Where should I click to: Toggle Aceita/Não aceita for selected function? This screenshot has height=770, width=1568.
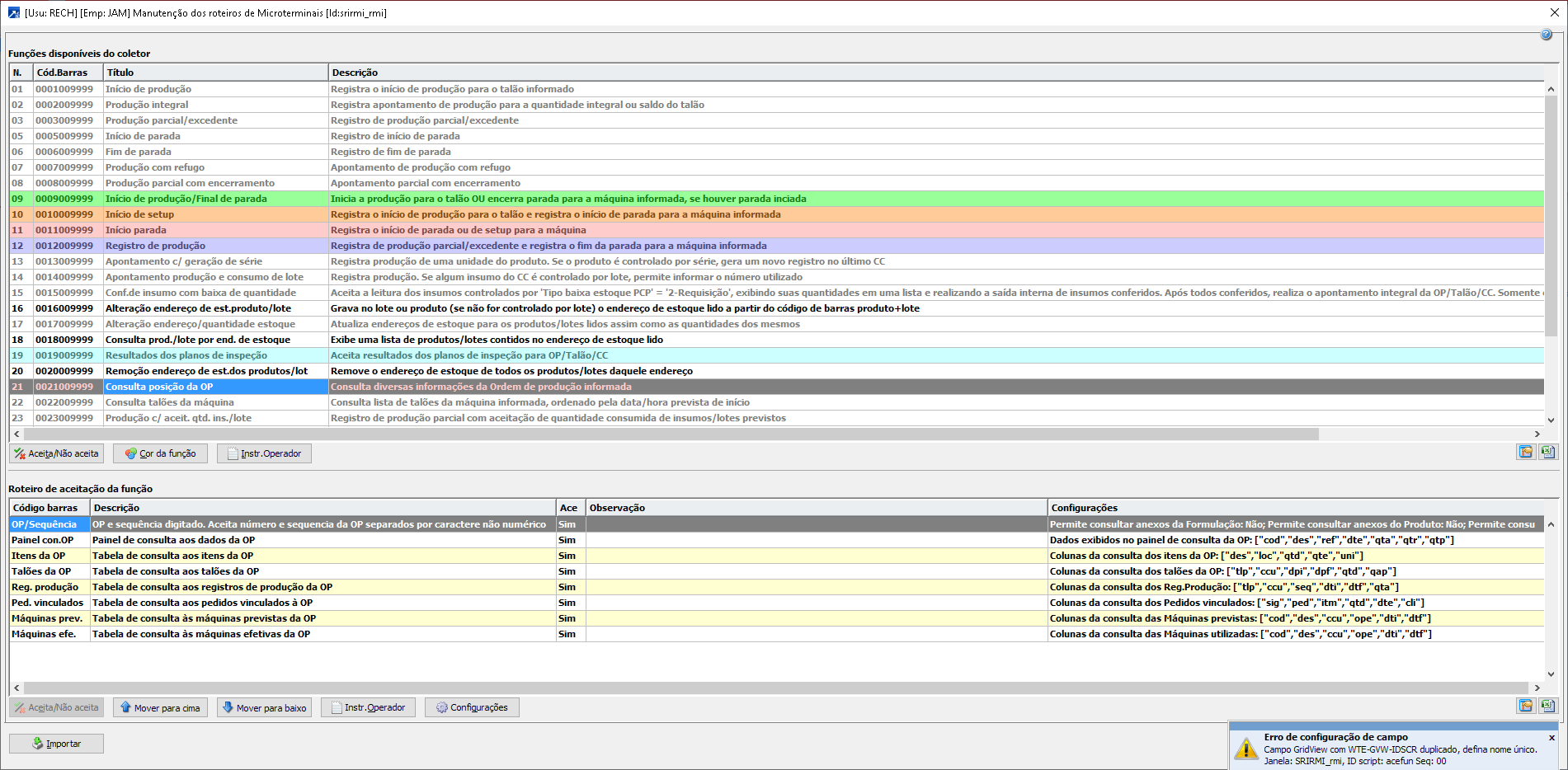point(56,453)
